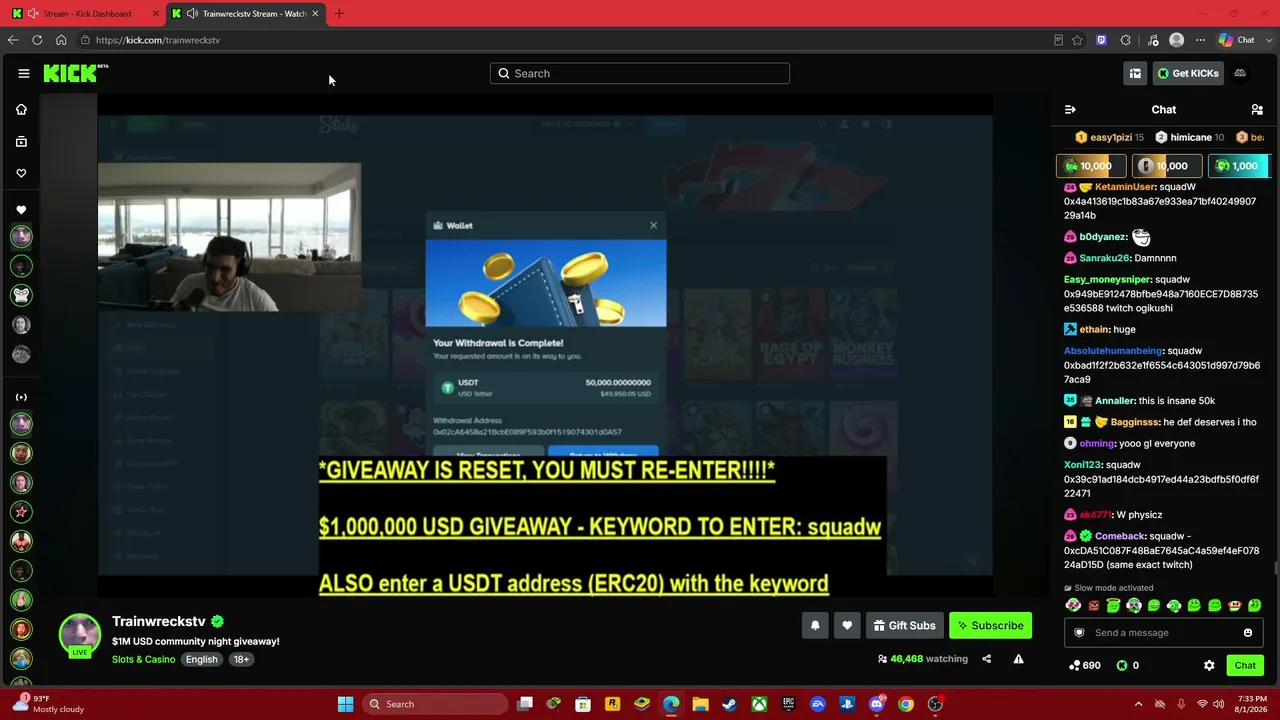Click username Comeback in chat

coord(1120,536)
